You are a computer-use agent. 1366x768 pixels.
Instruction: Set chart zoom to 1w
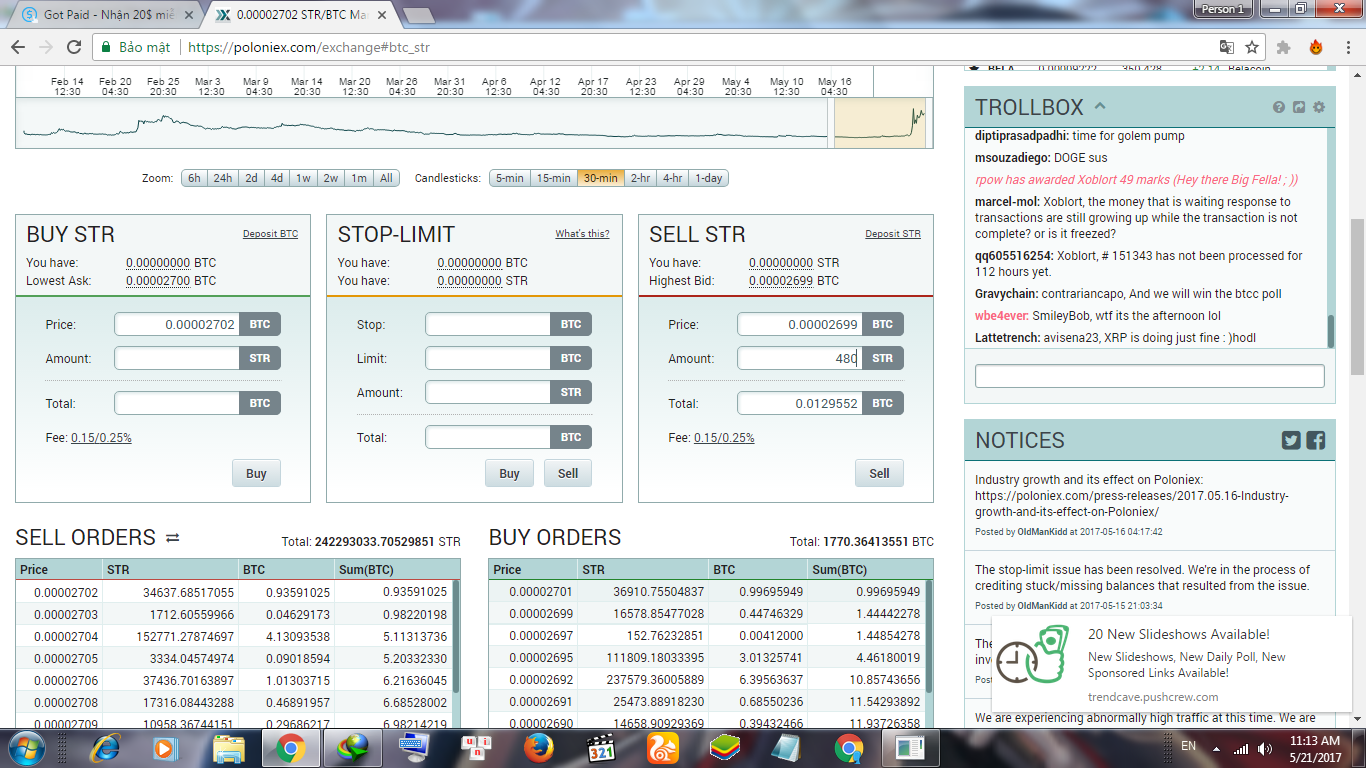[x=304, y=178]
